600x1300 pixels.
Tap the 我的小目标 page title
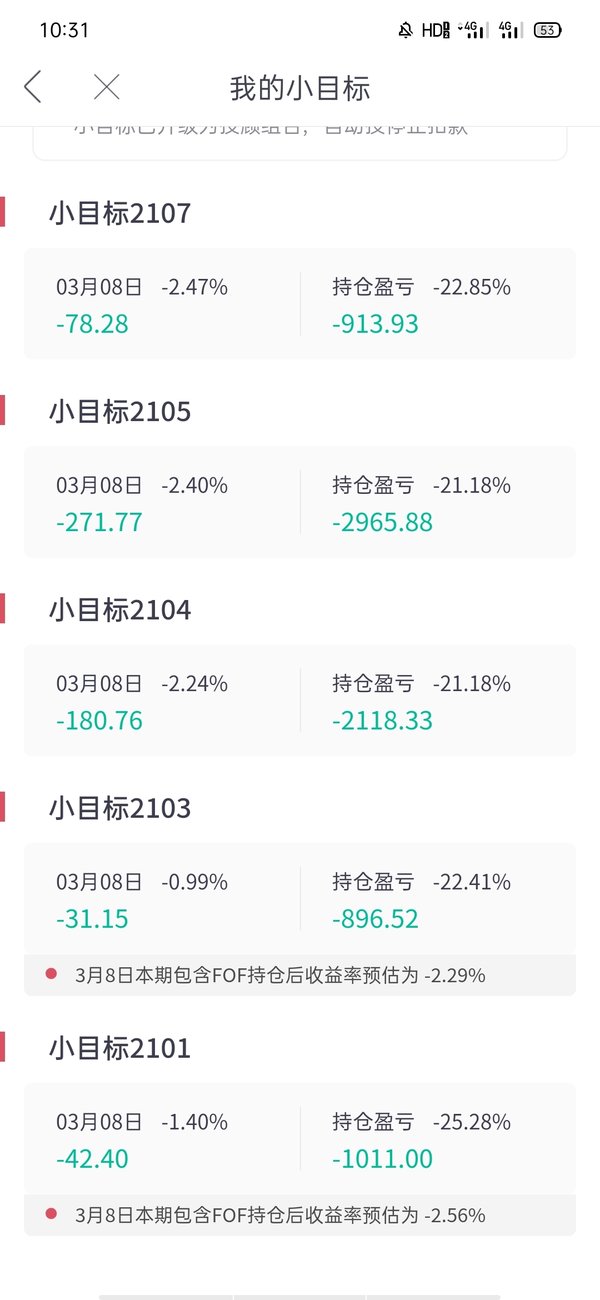300,88
